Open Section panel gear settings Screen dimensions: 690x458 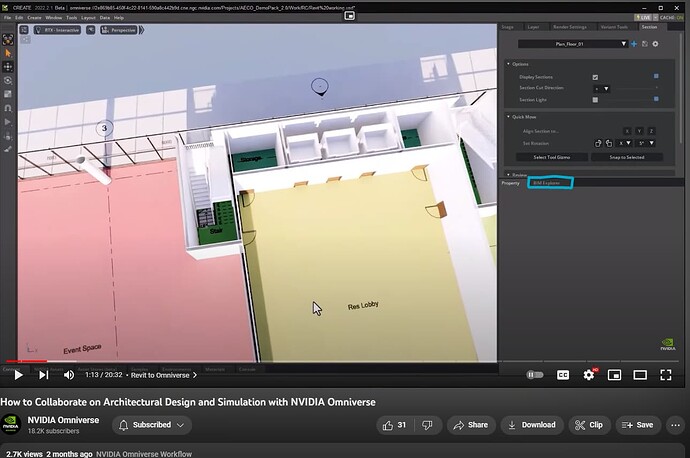point(656,44)
